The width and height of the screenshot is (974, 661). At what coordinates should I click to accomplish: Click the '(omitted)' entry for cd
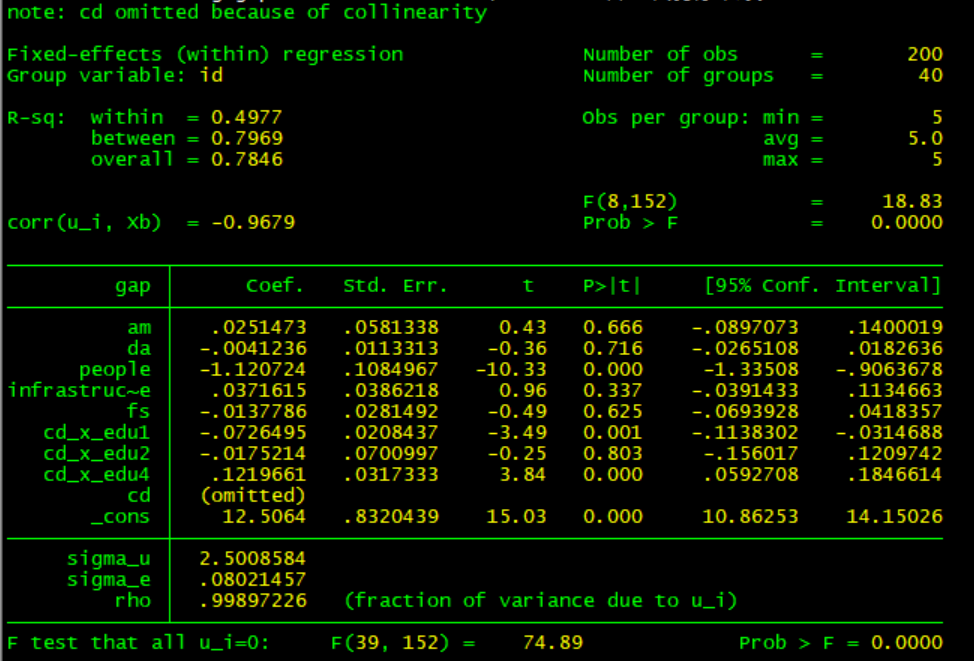point(253,496)
